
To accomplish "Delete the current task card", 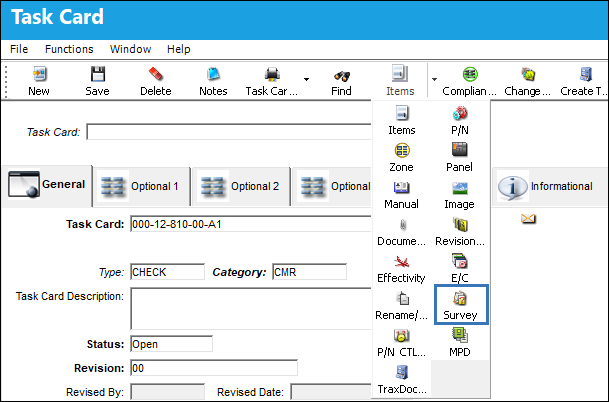I will point(155,81).
